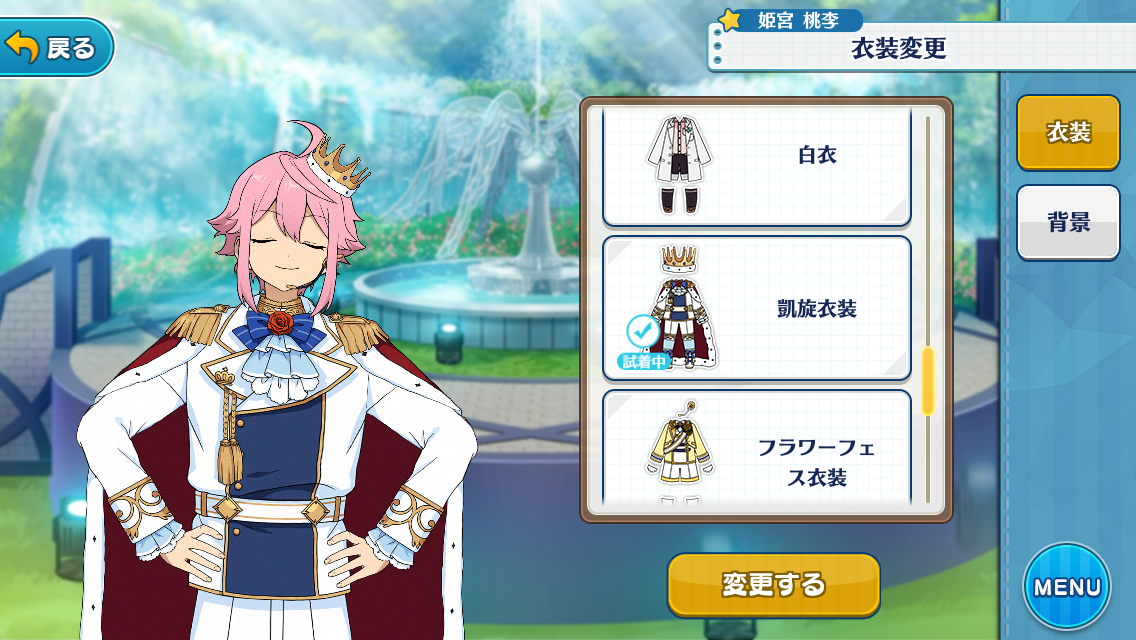Switch to the 背景 tab

tap(1068, 223)
